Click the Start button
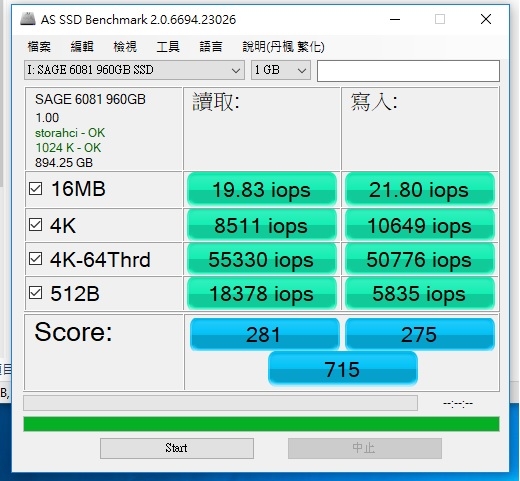Screen dimensions: 520x481 point(177,448)
